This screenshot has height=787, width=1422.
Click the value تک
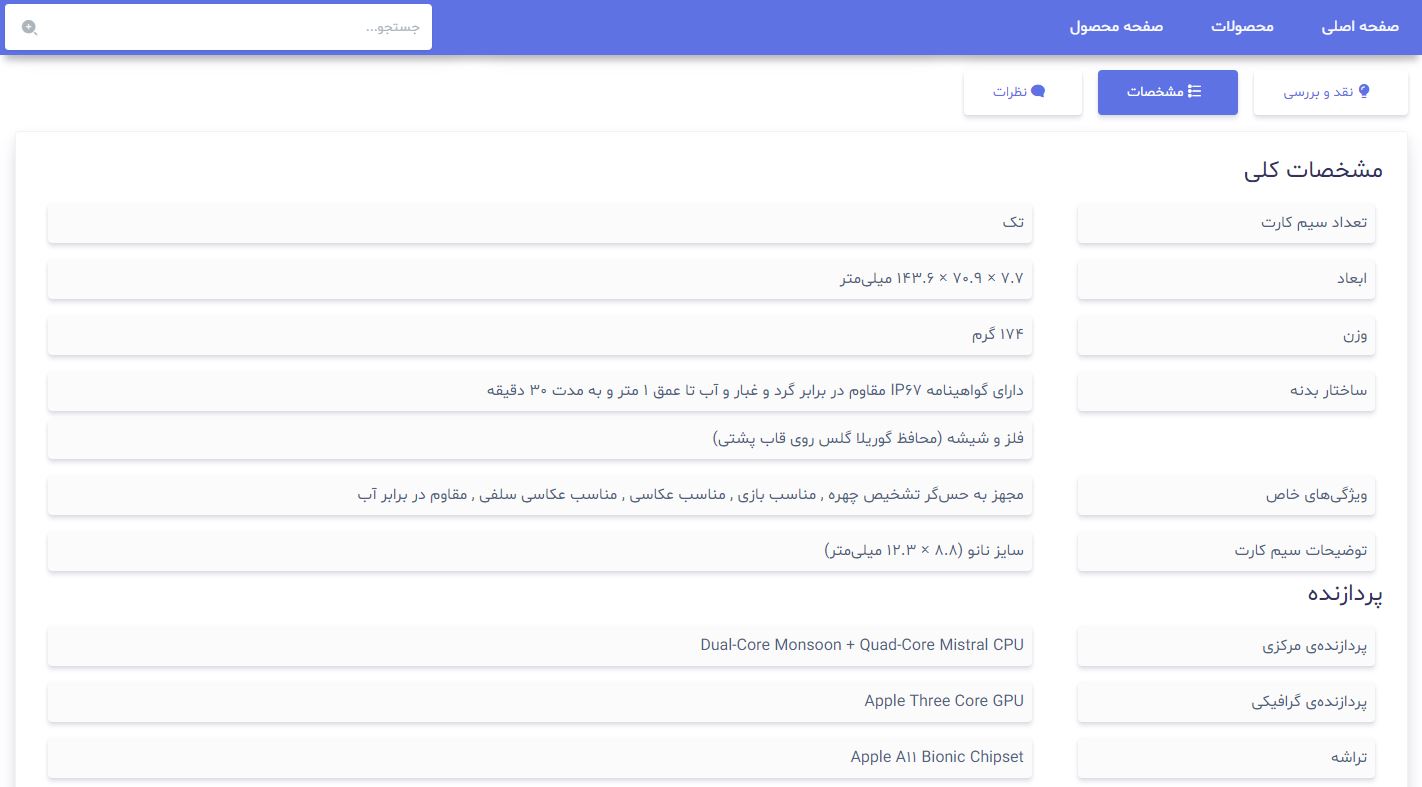540,223
